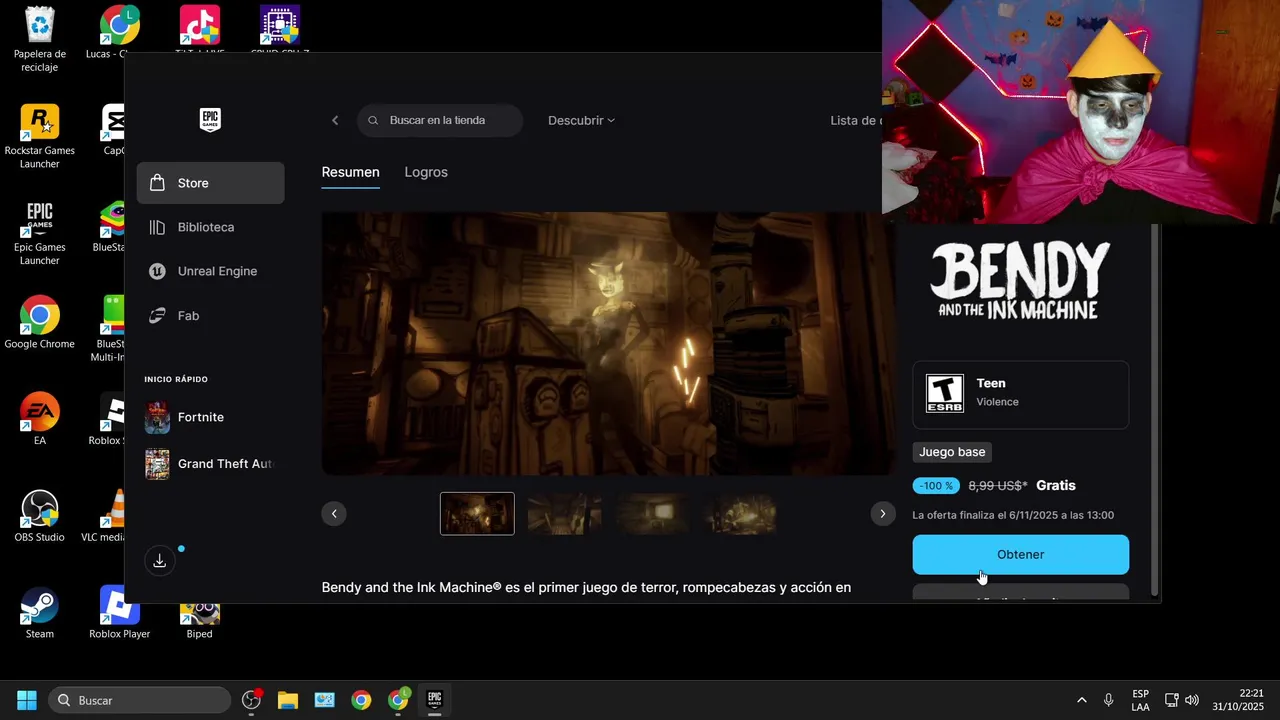Open OBS Studio from the taskbar
The image size is (1280, 720).
pyautogui.click(x=252, y=700)
